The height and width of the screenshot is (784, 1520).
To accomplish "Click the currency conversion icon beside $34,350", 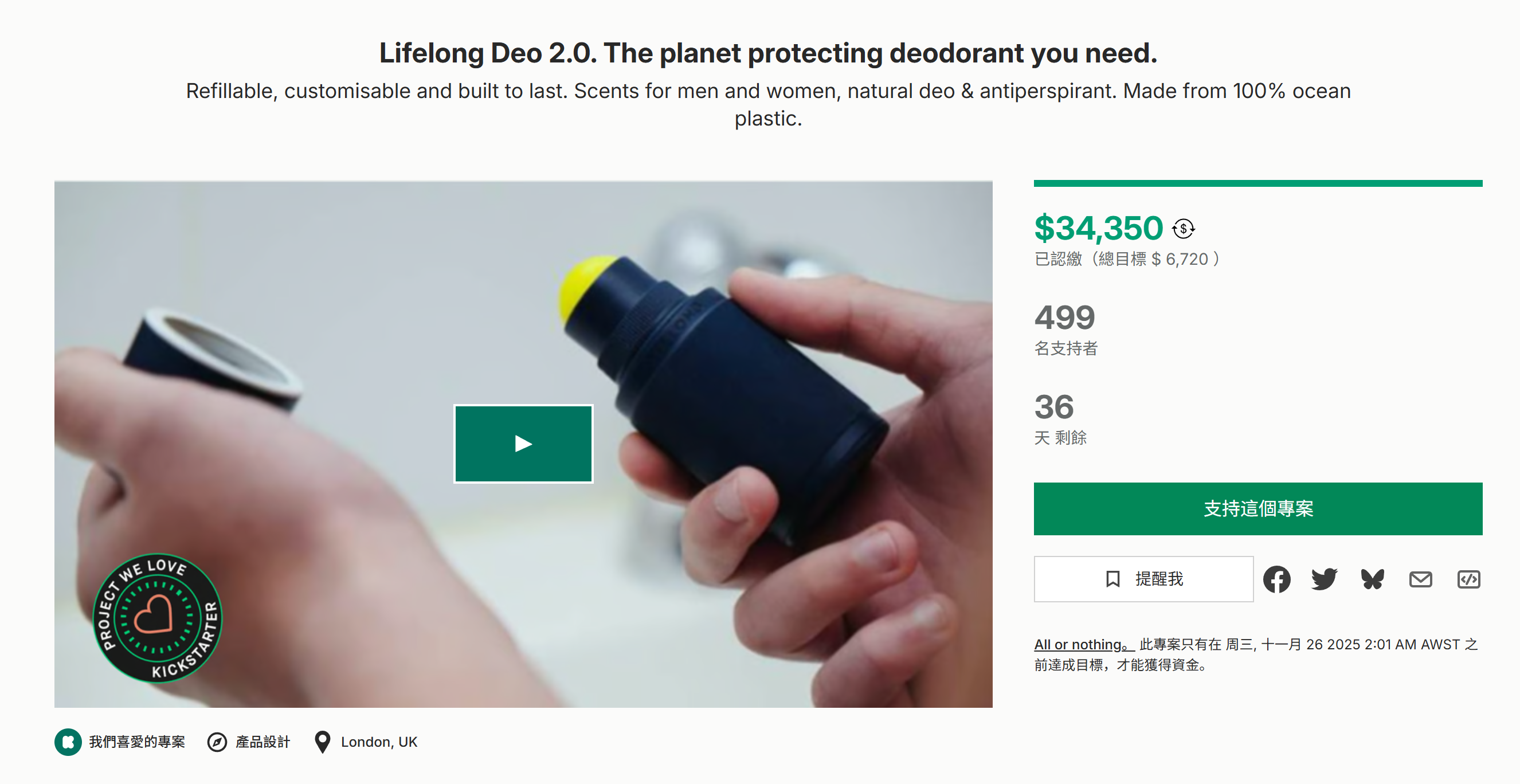I will 1183,229.
